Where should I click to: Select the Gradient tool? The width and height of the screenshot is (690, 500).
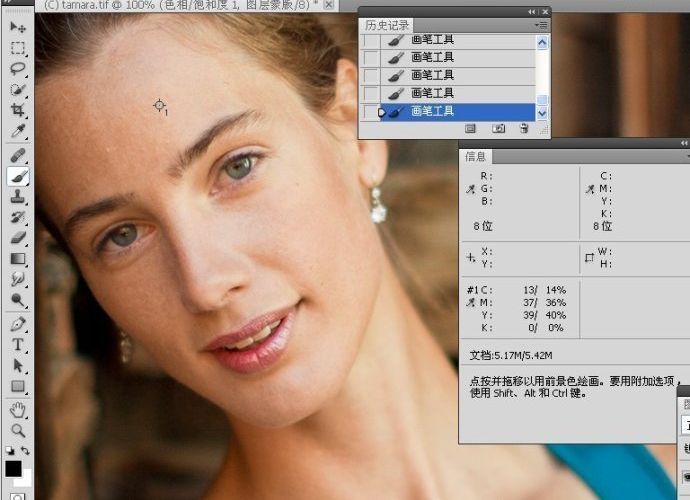coord(18,258)
